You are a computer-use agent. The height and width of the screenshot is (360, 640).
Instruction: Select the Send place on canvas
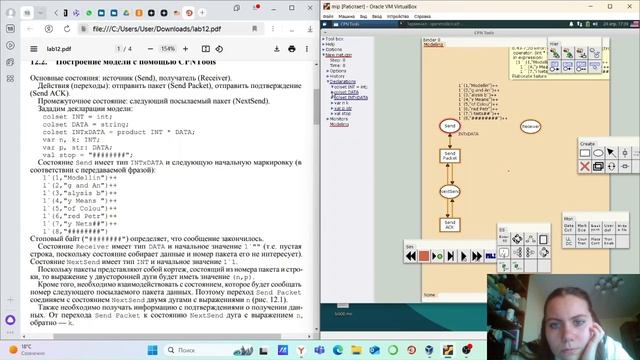[450, 126]
